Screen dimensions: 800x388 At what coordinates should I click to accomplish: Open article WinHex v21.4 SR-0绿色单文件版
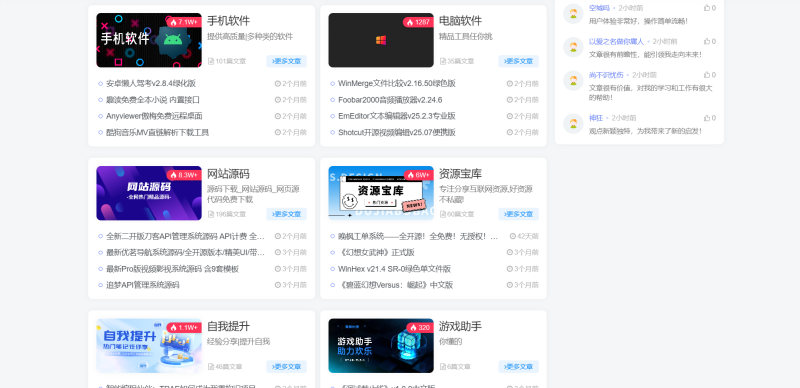394,269
